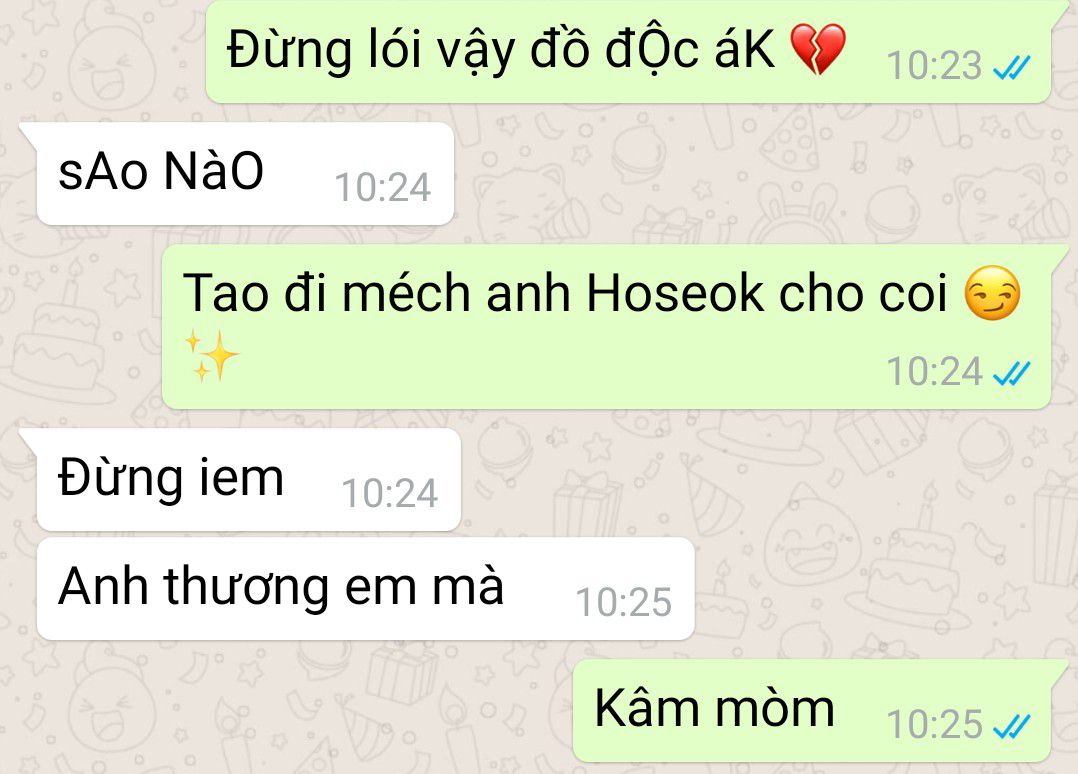Click 10:24 timestamp on 'Đừng iem'
Image resolution: width=1078 pixels, height=774 pixels.
(x=390, y=494)
